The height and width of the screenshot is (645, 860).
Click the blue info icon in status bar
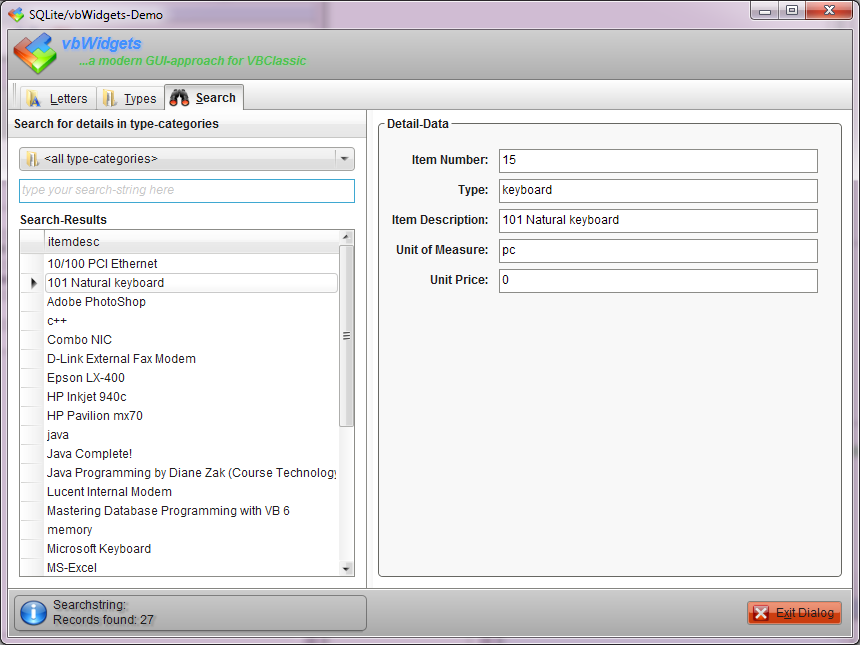[33, 613]
